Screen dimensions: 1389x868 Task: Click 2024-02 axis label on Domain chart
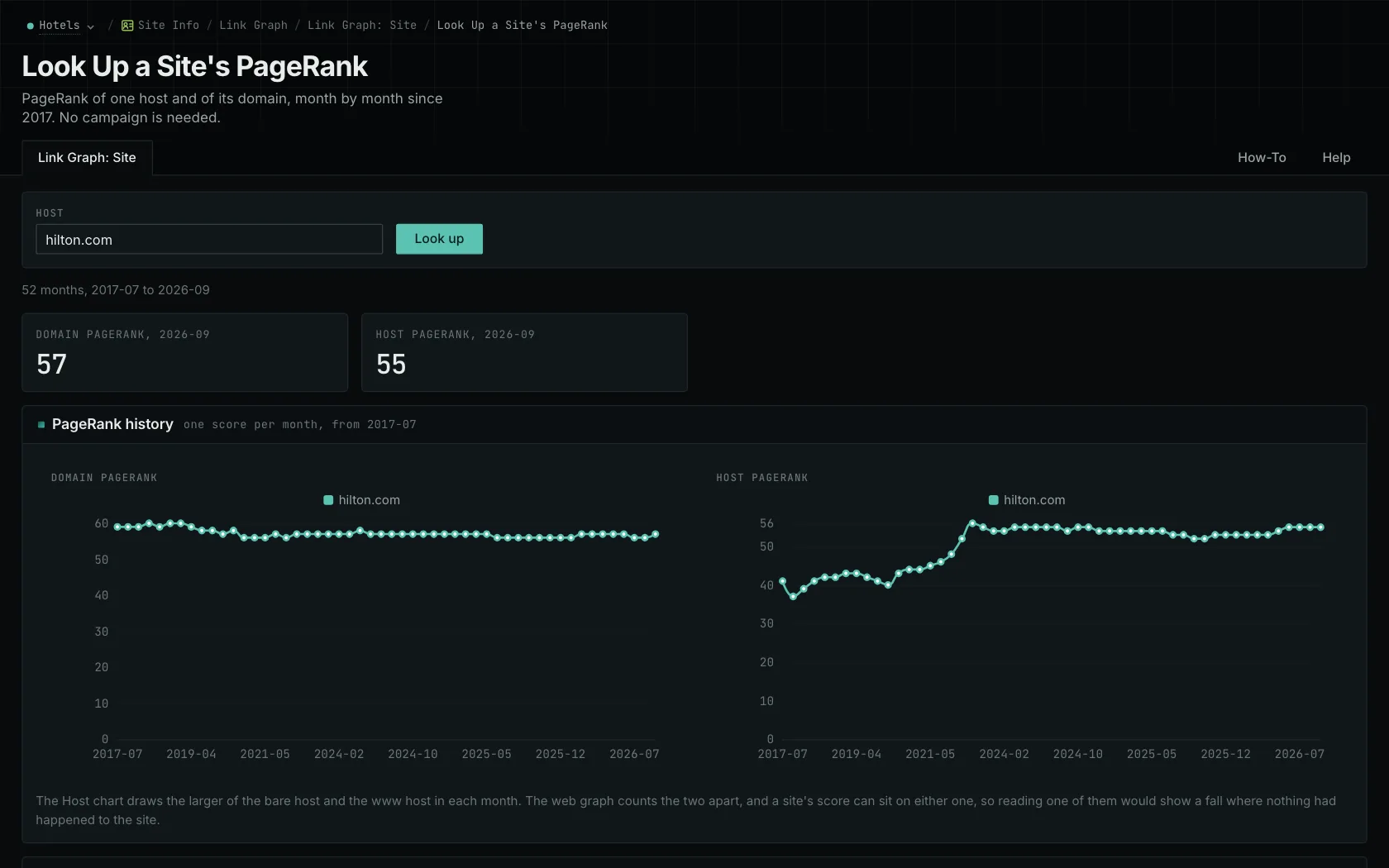pos(339,754)
